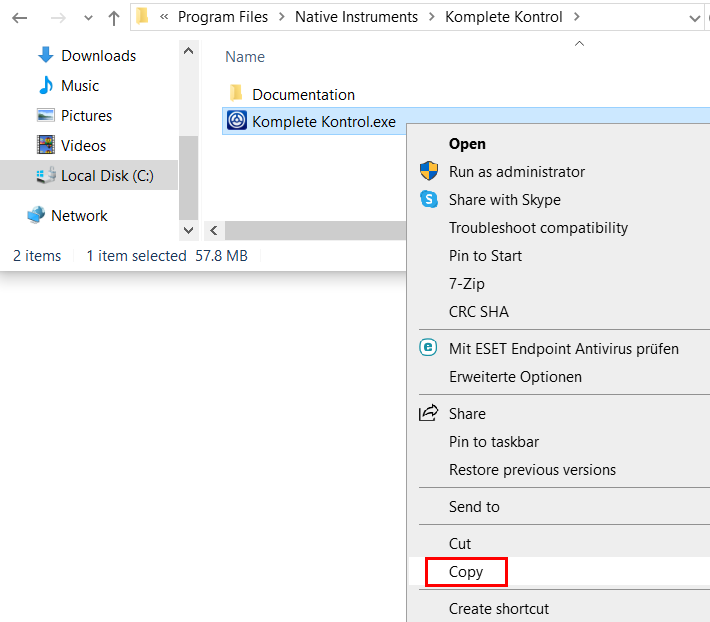Click navigation pane scroll up arrow

pos(189,51)
